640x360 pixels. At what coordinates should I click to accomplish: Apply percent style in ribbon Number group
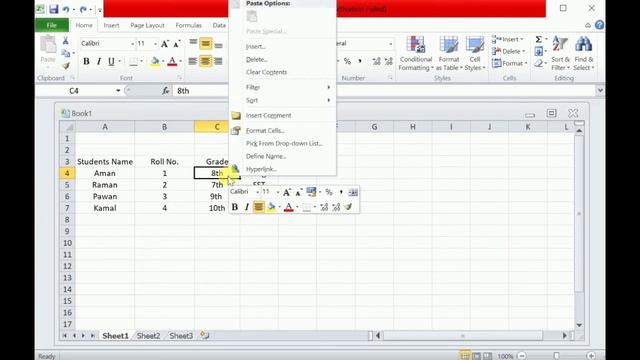point(347,61)
